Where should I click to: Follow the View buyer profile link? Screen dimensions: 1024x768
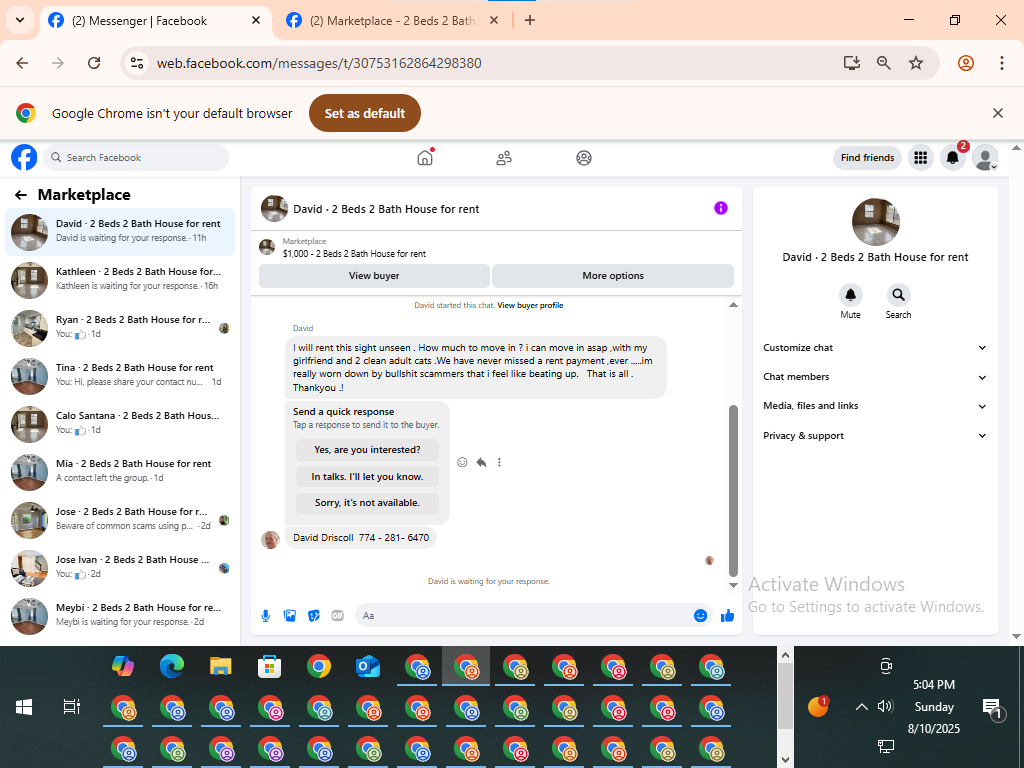click(x=530, y=305)
